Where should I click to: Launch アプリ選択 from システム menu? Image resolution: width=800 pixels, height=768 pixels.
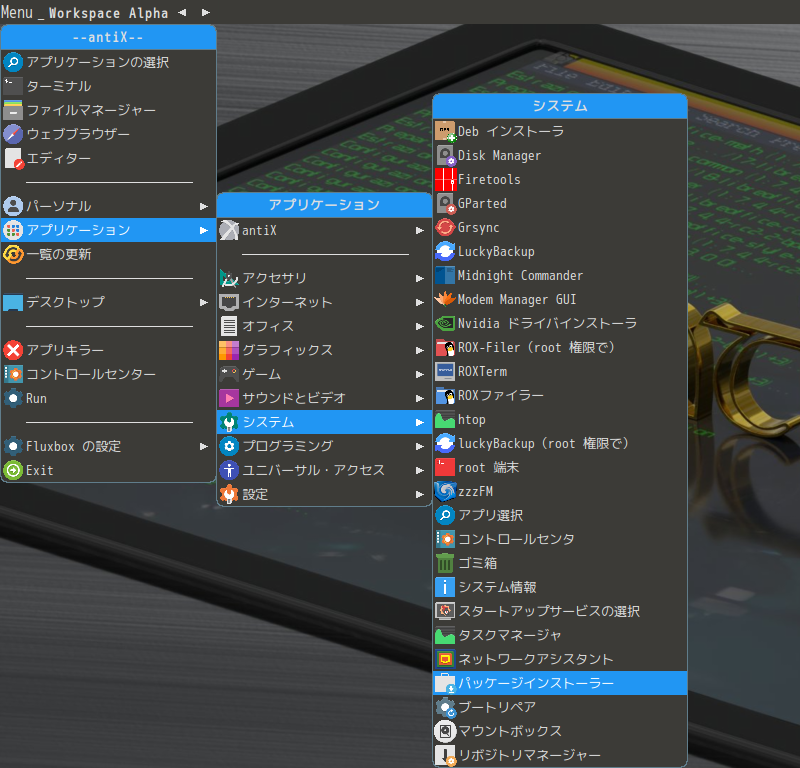(x=560, y=515)
